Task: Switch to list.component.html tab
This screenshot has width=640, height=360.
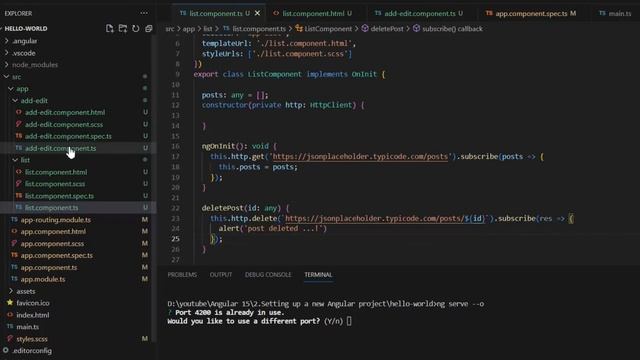Action: pyautogui.click(x=313, y=13)
